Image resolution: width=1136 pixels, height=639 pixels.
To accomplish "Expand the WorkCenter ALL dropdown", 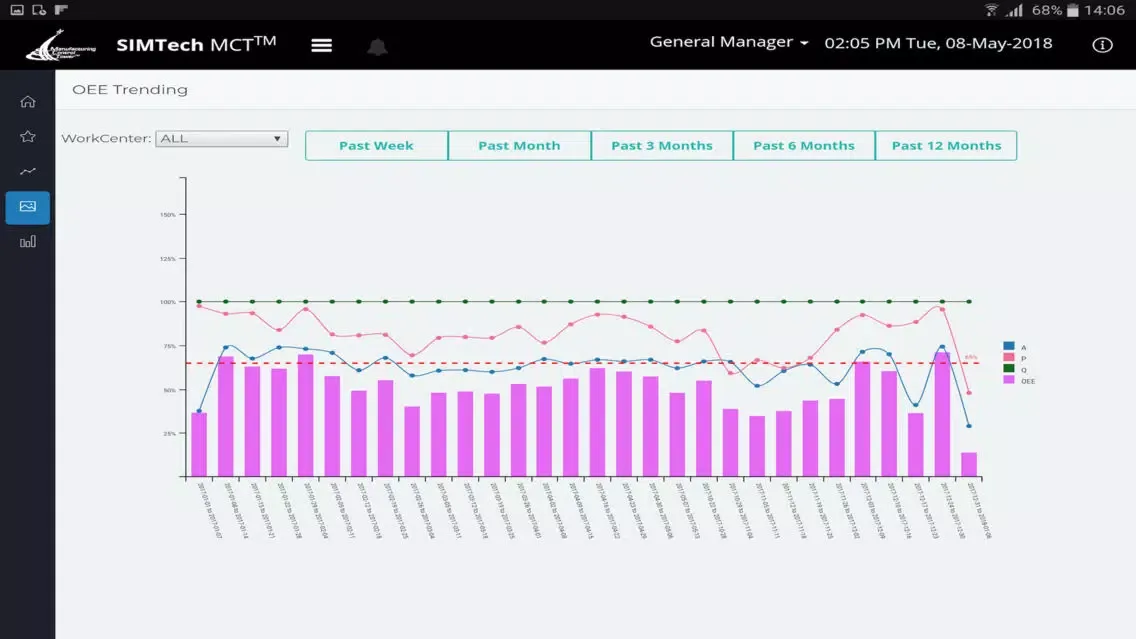I will pos(221,138).
